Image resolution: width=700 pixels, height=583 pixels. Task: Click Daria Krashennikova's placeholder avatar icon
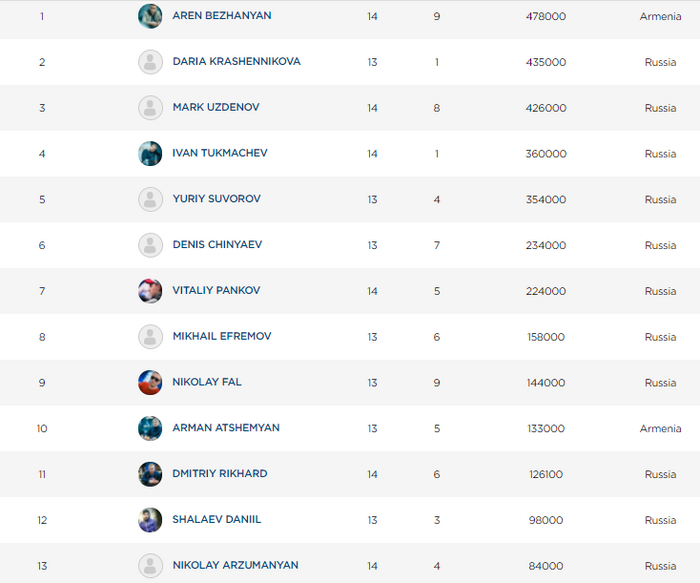click(x=150, y=62)
